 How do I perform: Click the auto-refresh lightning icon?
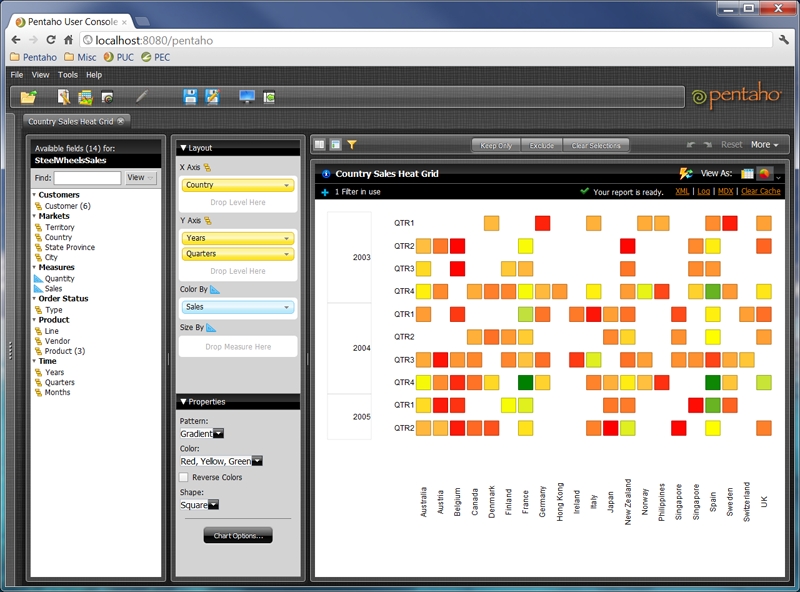(686, 174)
